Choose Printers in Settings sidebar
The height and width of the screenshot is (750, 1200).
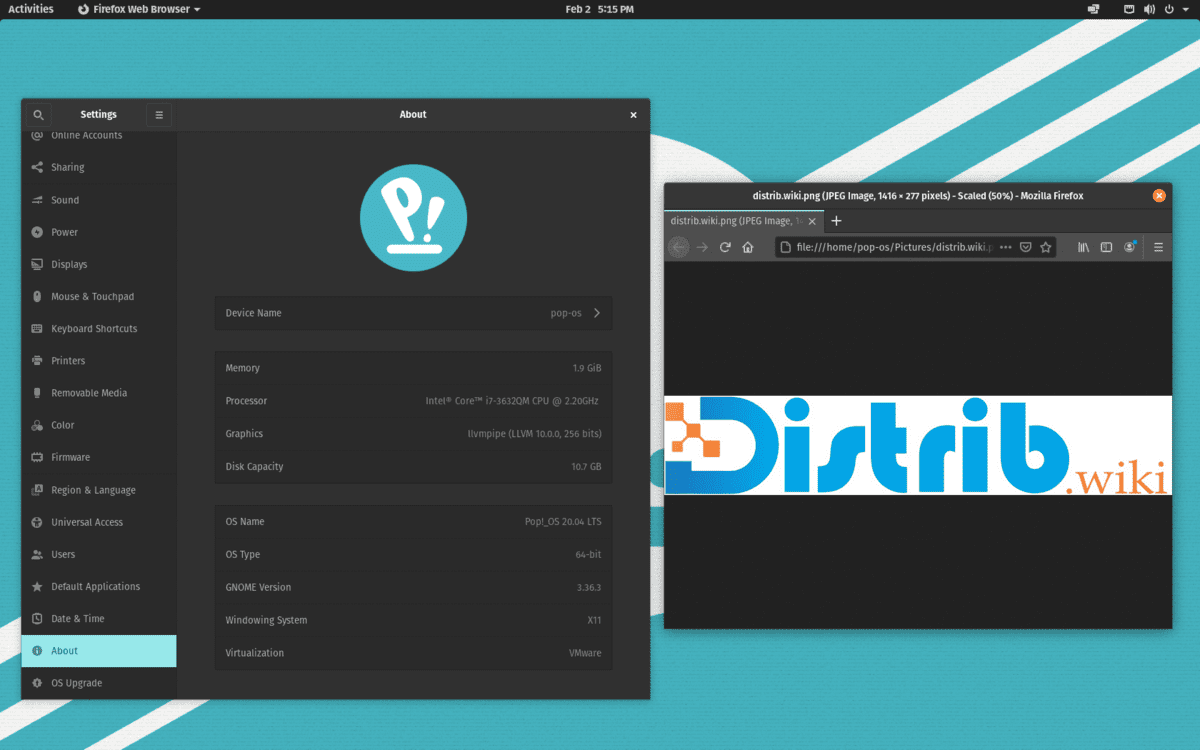99,360
